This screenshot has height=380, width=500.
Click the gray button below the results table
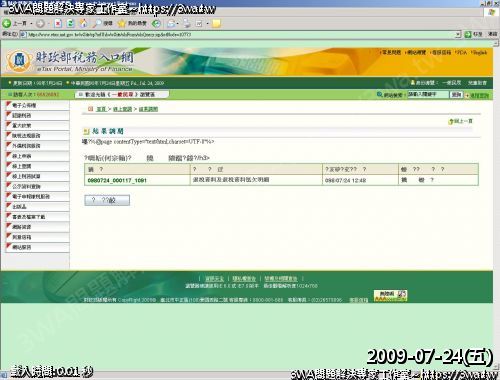coord(107,200)
